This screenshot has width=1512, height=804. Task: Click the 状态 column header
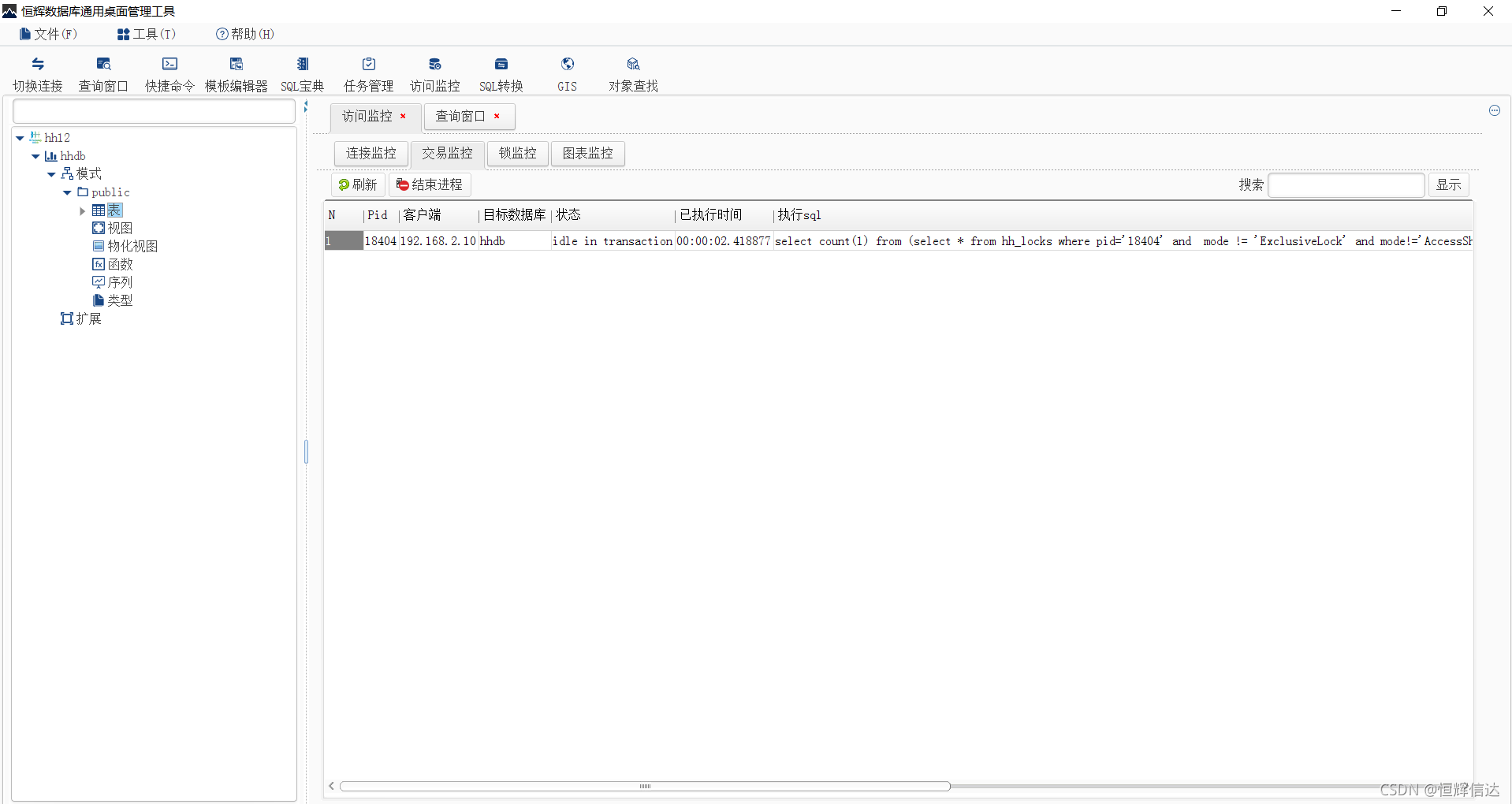pos(613,215)
